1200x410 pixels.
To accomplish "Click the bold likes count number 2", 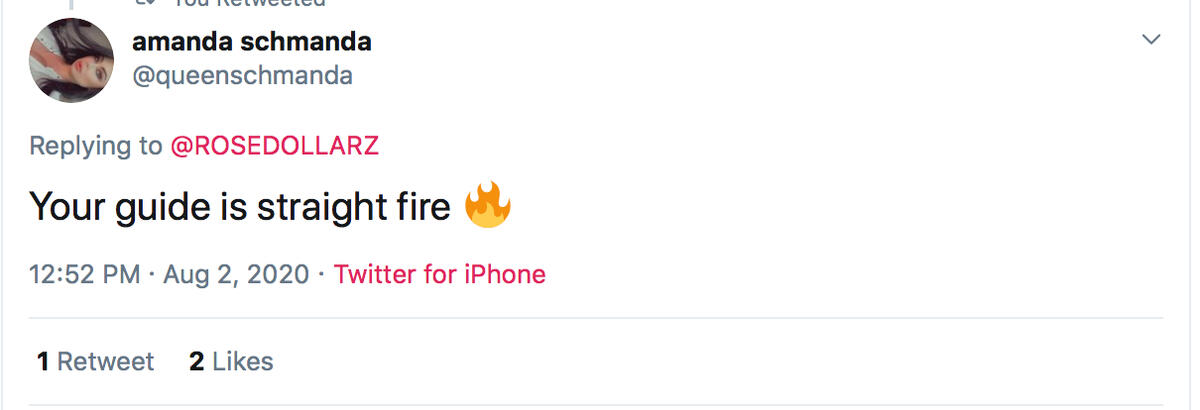I will (x=197, y=361).
